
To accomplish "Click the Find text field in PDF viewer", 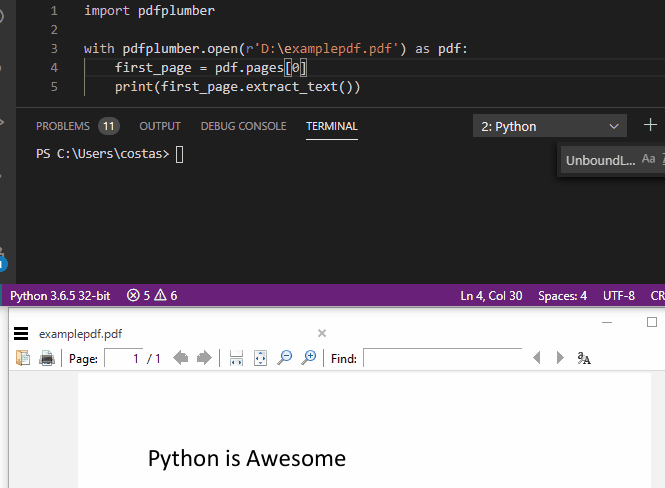I will [442, 358].
